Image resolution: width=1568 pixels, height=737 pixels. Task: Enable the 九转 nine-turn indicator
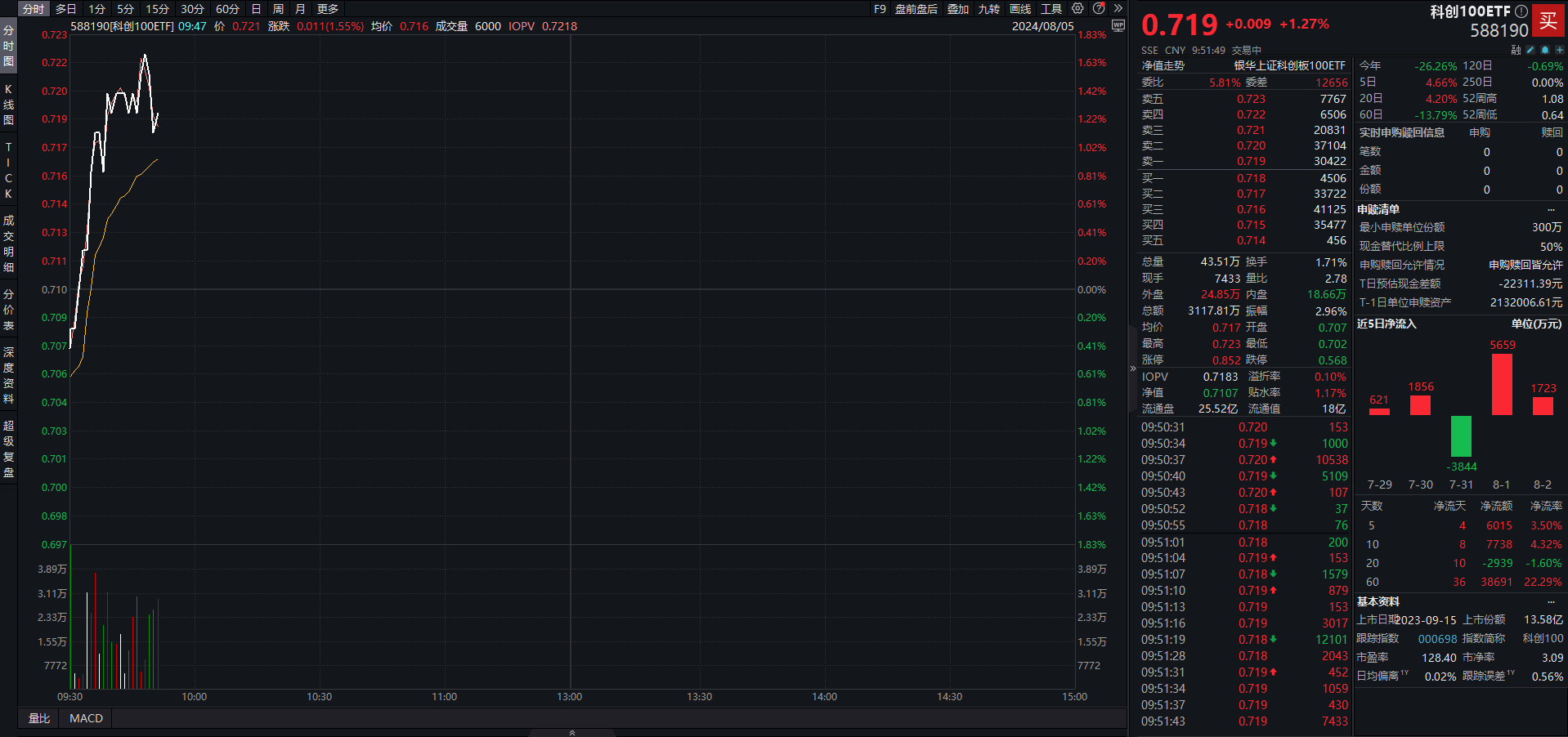[988, 9]
